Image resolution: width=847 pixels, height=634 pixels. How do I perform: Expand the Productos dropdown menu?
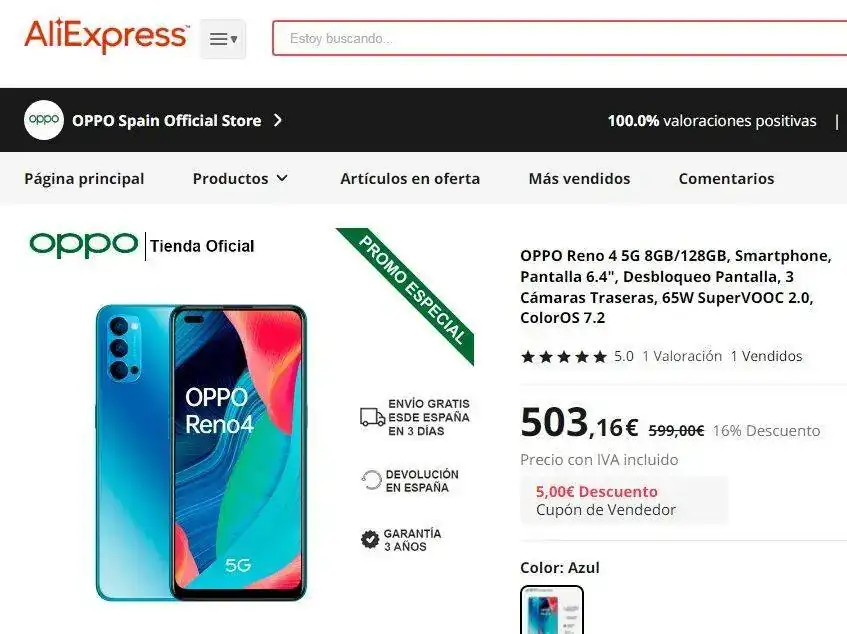(240, 179)
